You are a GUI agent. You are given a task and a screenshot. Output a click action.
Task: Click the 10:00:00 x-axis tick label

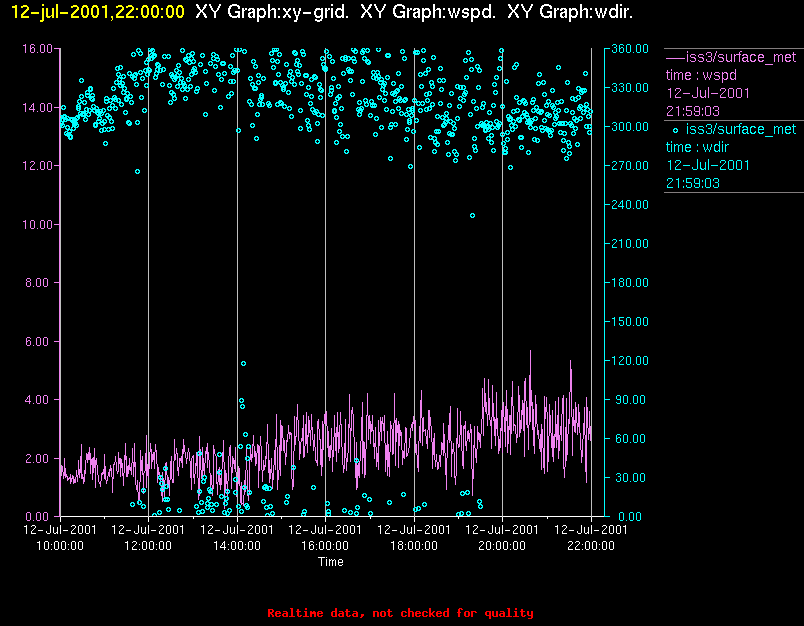[59, 546]
